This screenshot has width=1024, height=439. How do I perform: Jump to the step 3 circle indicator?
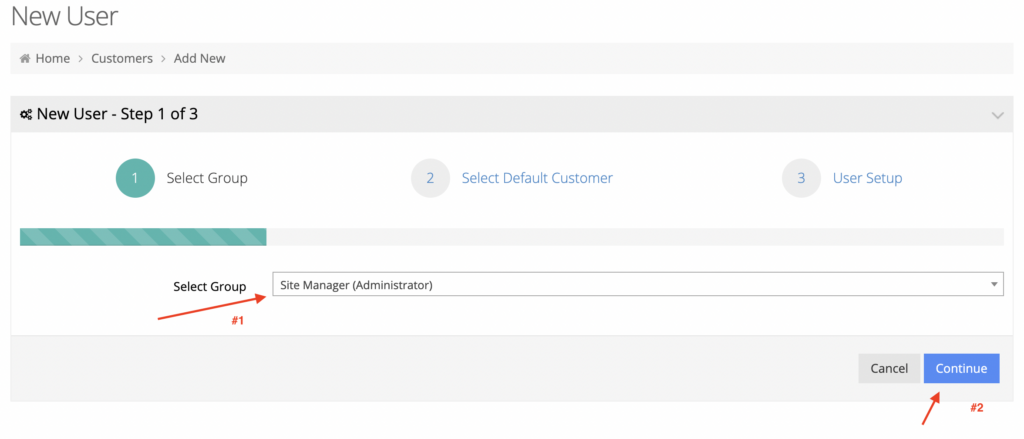pos(801,178)
